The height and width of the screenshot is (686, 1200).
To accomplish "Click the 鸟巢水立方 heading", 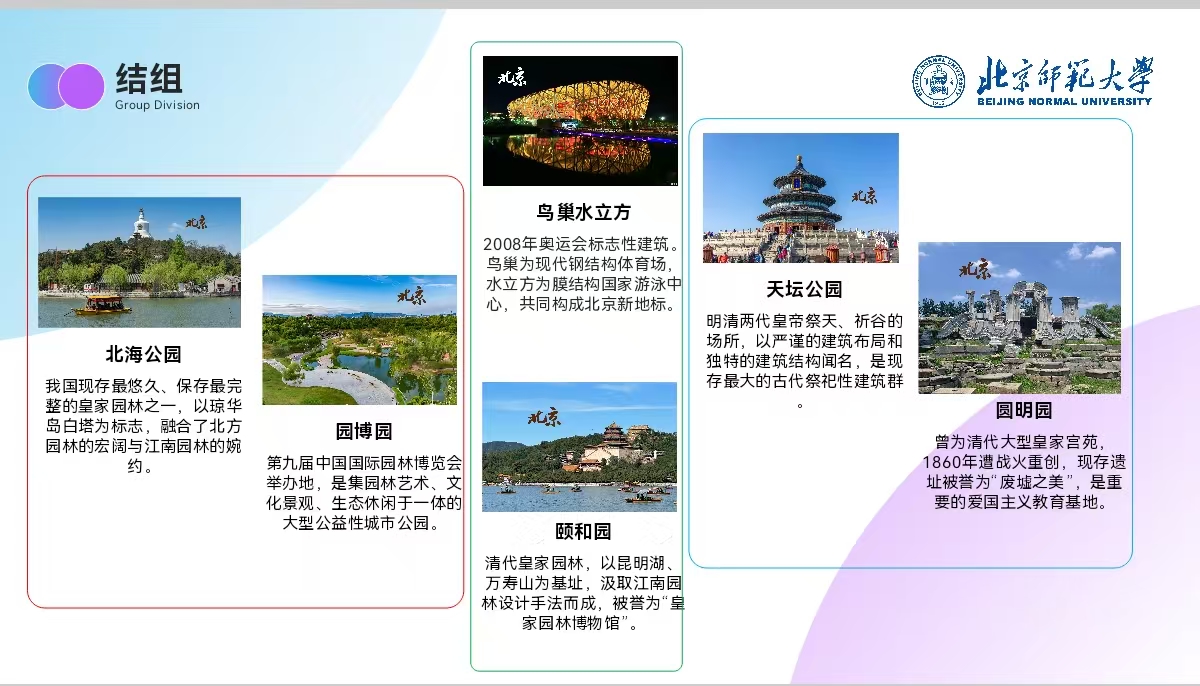I will (583, 212).
